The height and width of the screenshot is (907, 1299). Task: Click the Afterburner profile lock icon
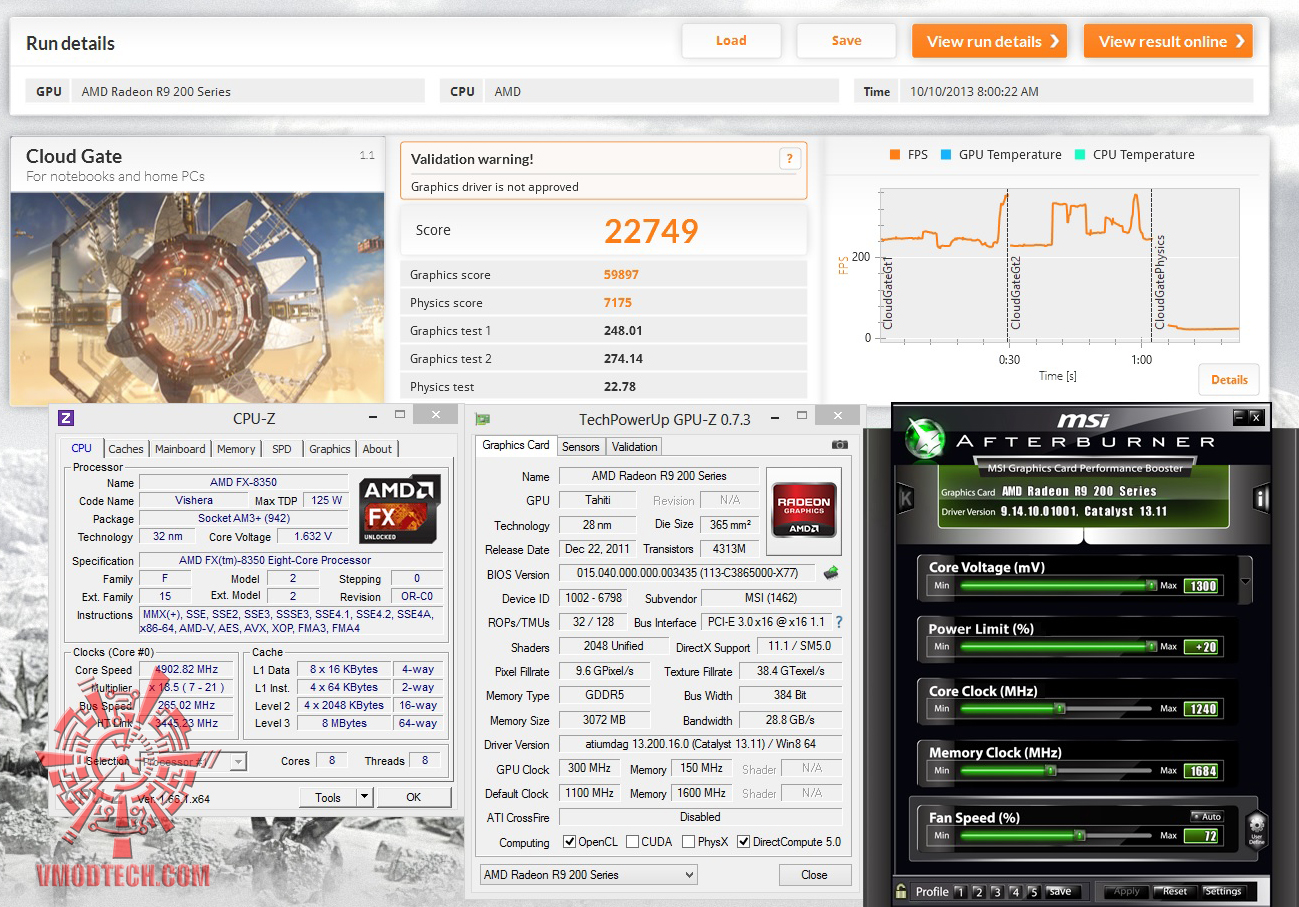coord(901,891)
